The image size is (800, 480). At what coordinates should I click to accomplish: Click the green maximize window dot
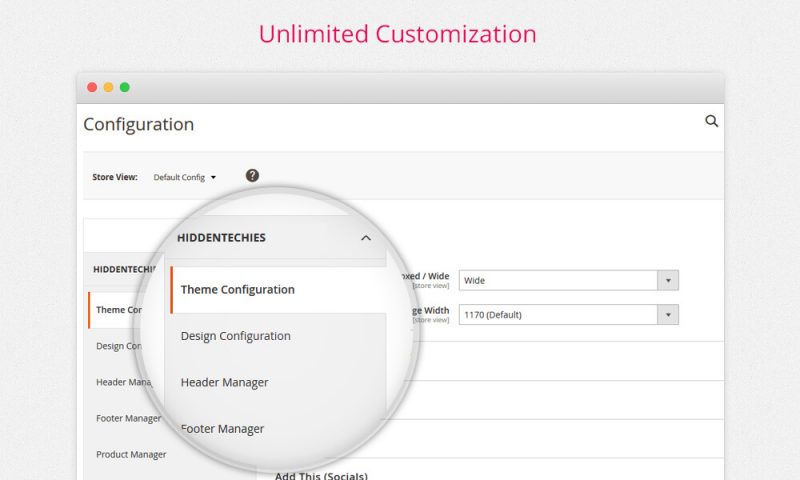(x=124, y=87)
